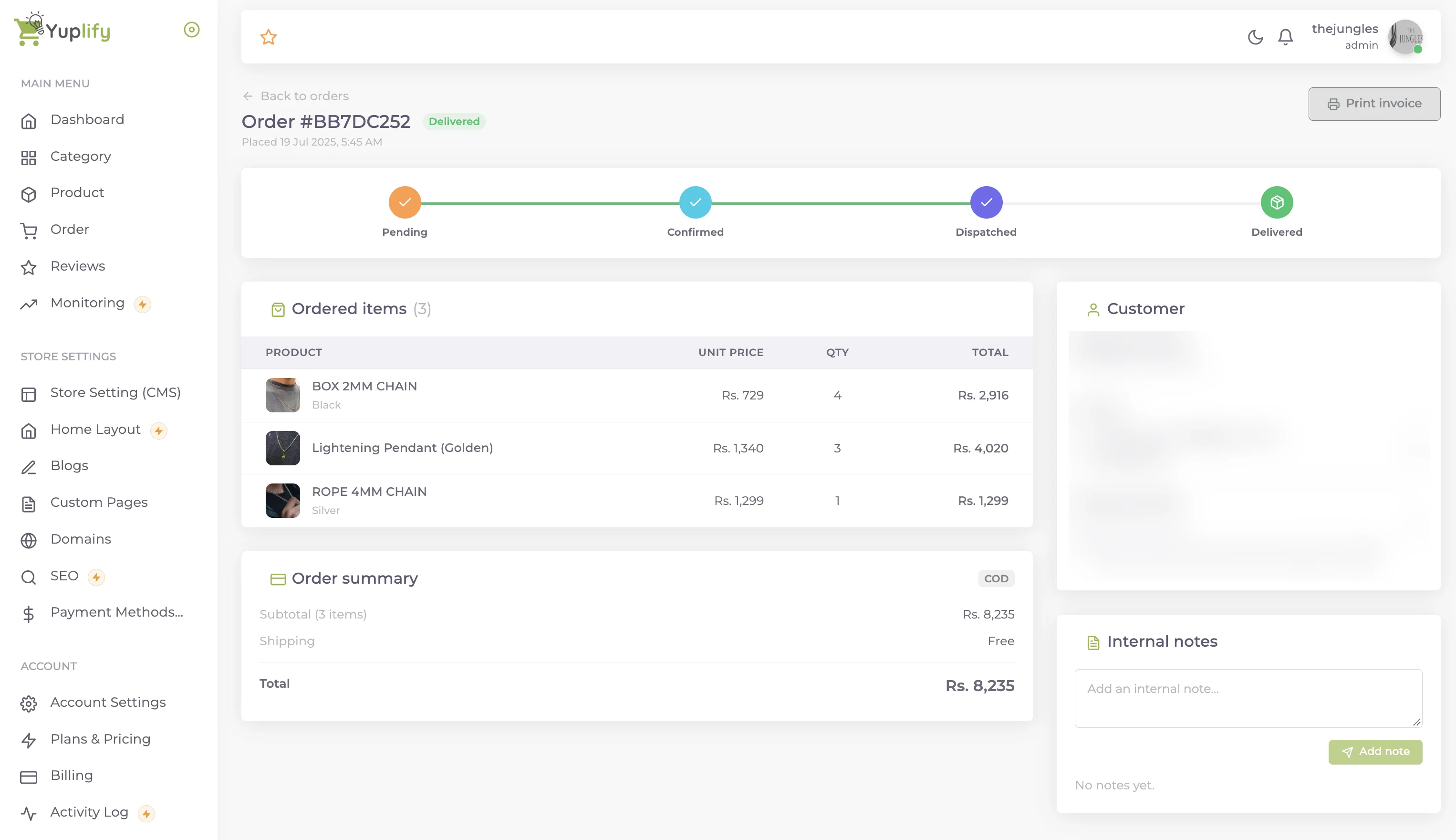Click the Monitoring trend icon
The height and width of the screenshot is (840, 1456).
click(x=29, y=304)
